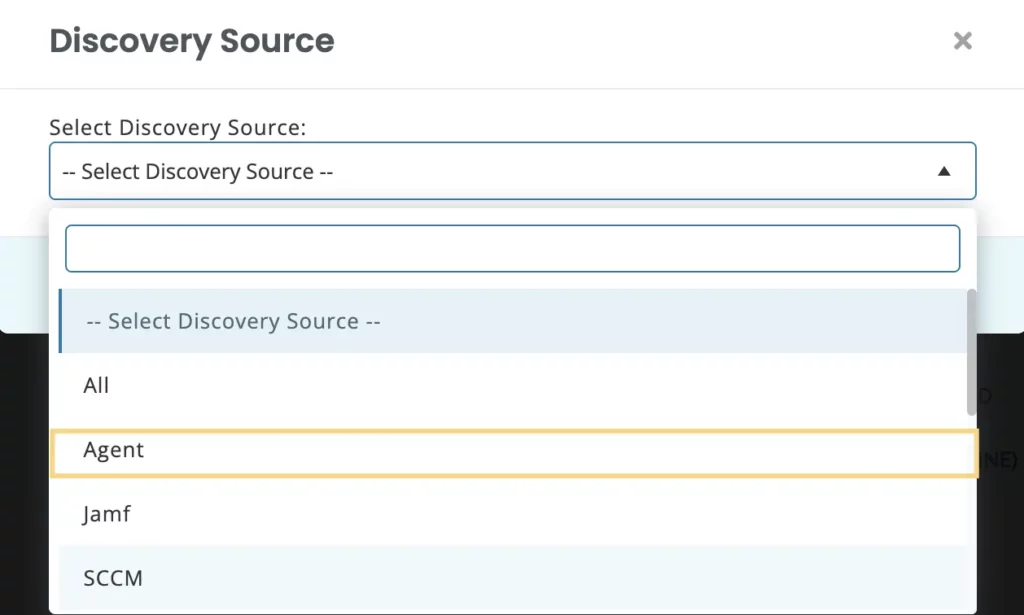Click the Select Discovery Source field label
This screenshot has height=615, width=1024.
(x=178, y=127)
